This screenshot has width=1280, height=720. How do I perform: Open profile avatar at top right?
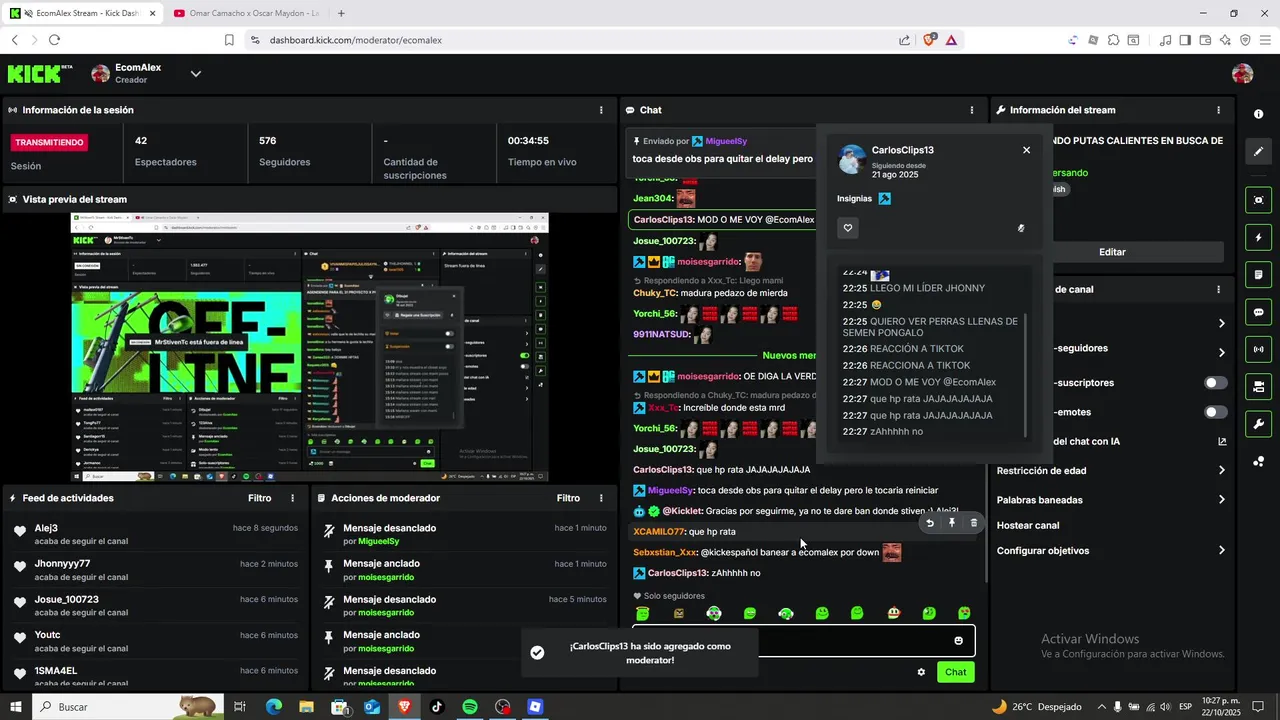pyautogui.click(x=1242, y=73)
